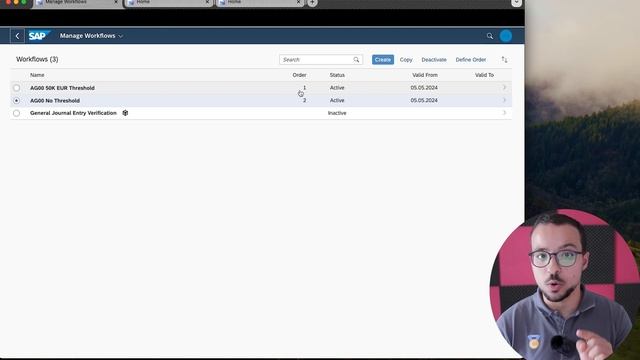This screenshot has width=640, height=360.
Task: Open the AG00 No Threshold workflow
Action: coord(55,100)
